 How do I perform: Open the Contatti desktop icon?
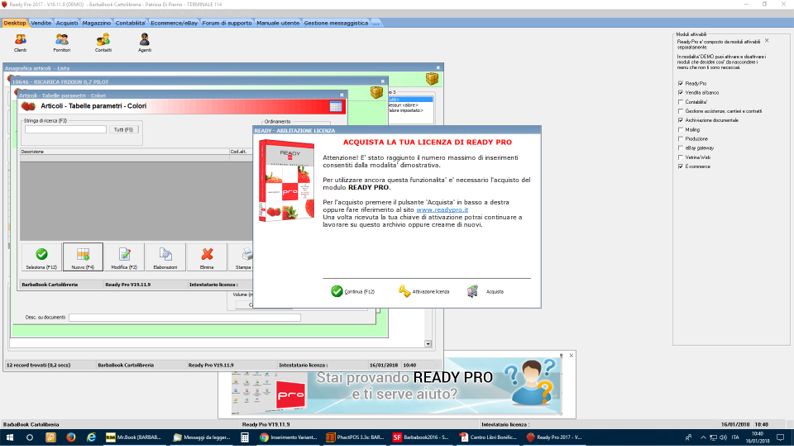pos(103,43)
